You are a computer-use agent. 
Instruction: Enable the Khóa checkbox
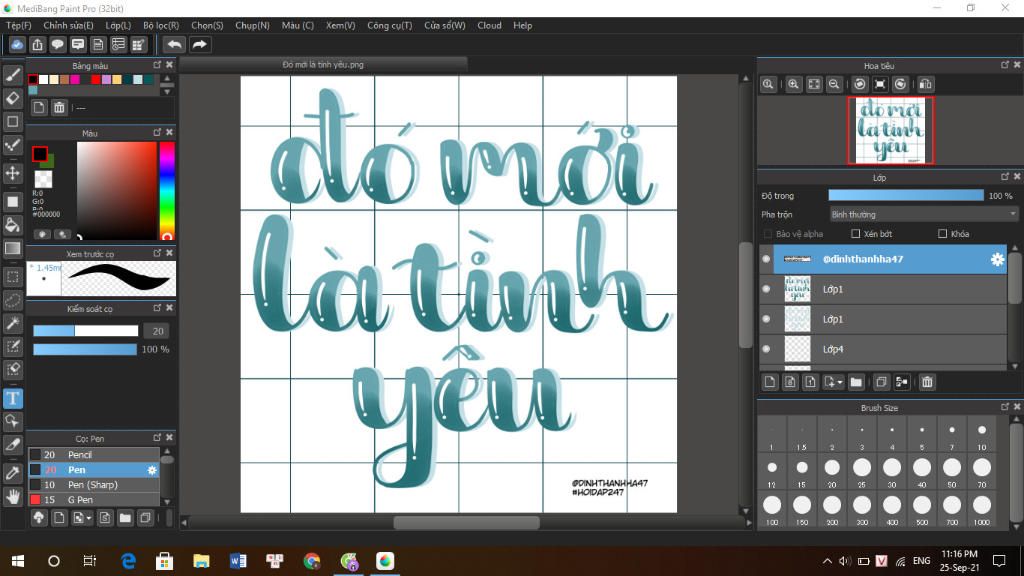click(942, 234)
